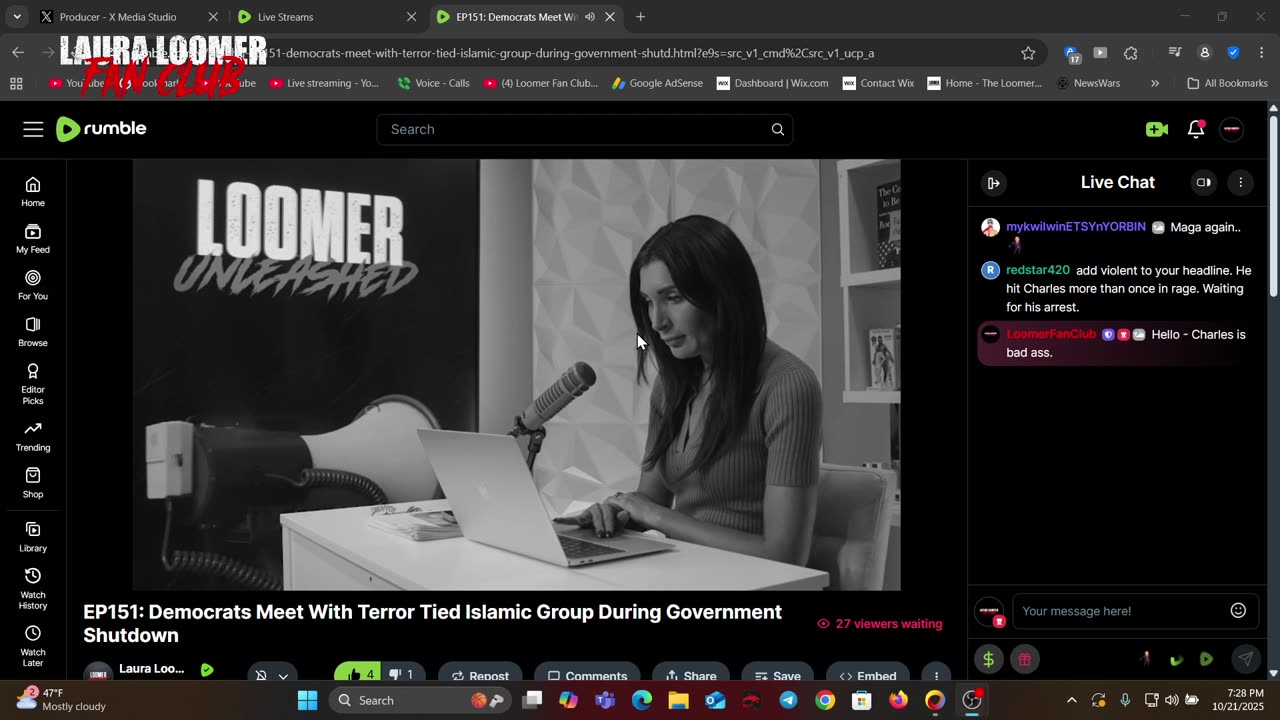Open the For You page
The width and height of the screenshot is (1280, 720).
click(33, 285)
